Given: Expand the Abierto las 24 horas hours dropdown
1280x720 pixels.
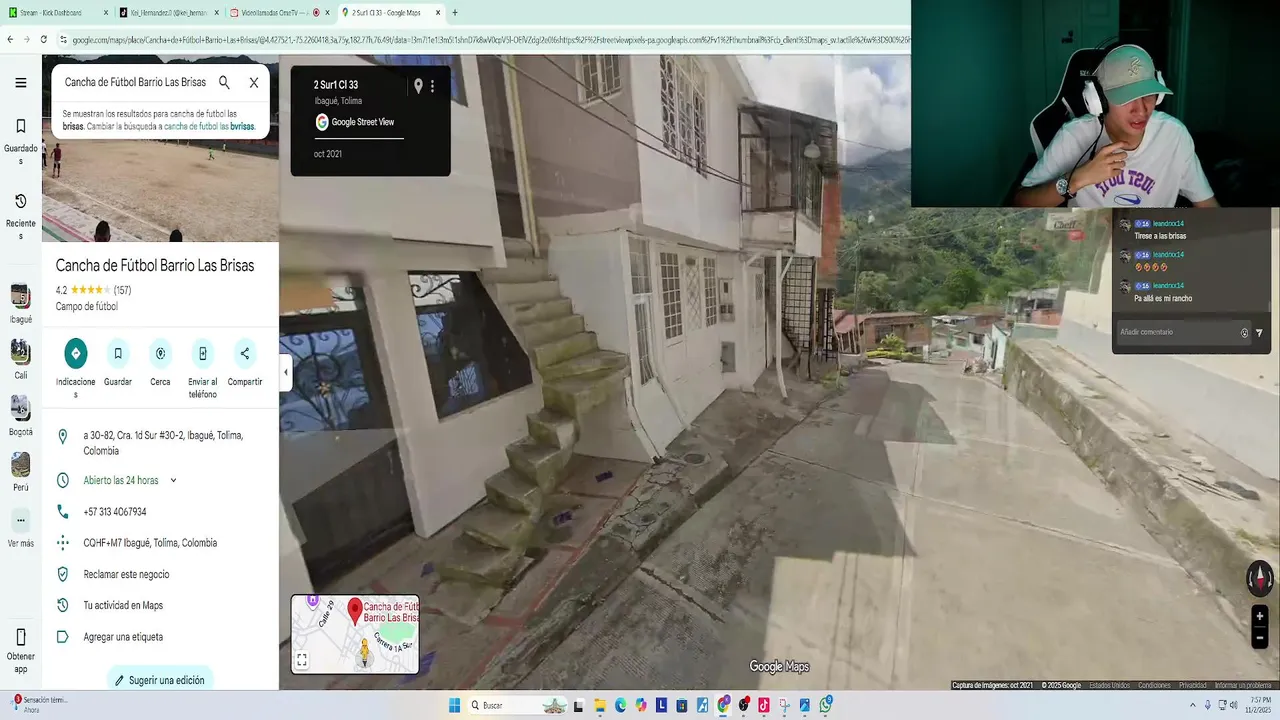Looking at the screenshot, I should (173, 481).
